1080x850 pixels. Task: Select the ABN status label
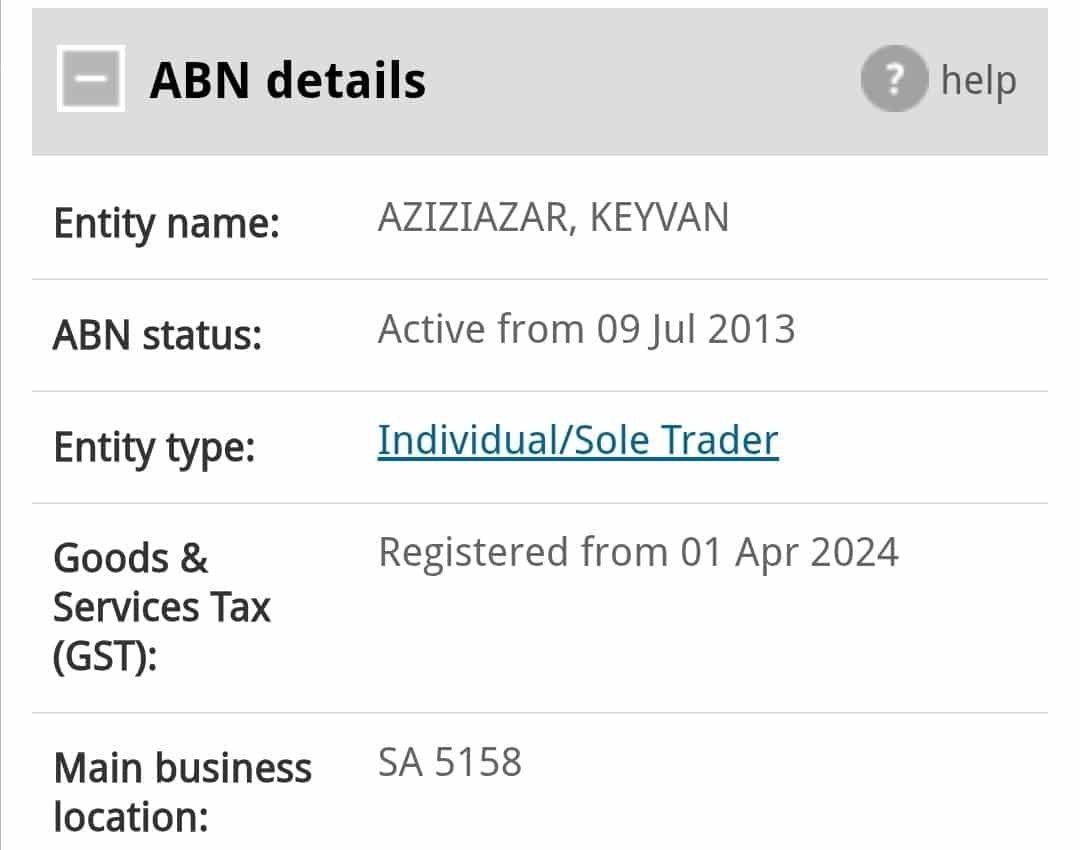coord(157,335)
